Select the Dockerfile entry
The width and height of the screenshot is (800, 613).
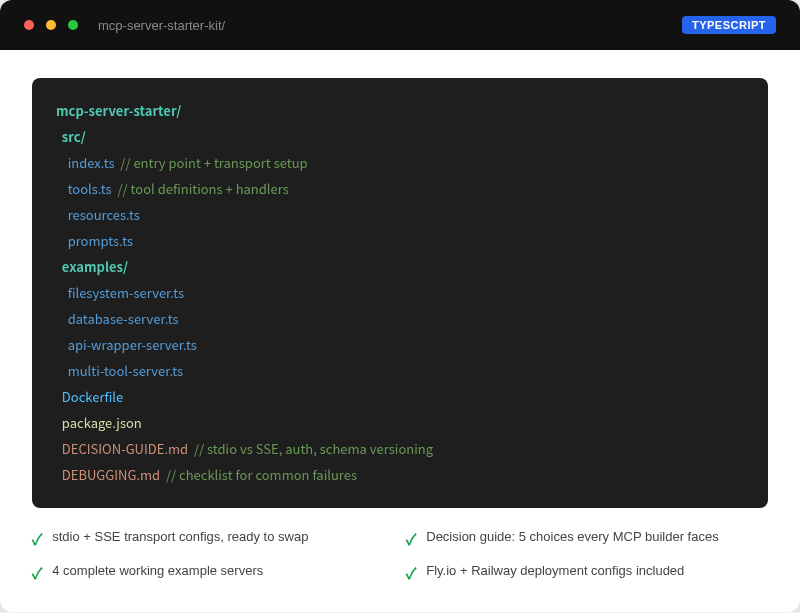tap(92, 397)
